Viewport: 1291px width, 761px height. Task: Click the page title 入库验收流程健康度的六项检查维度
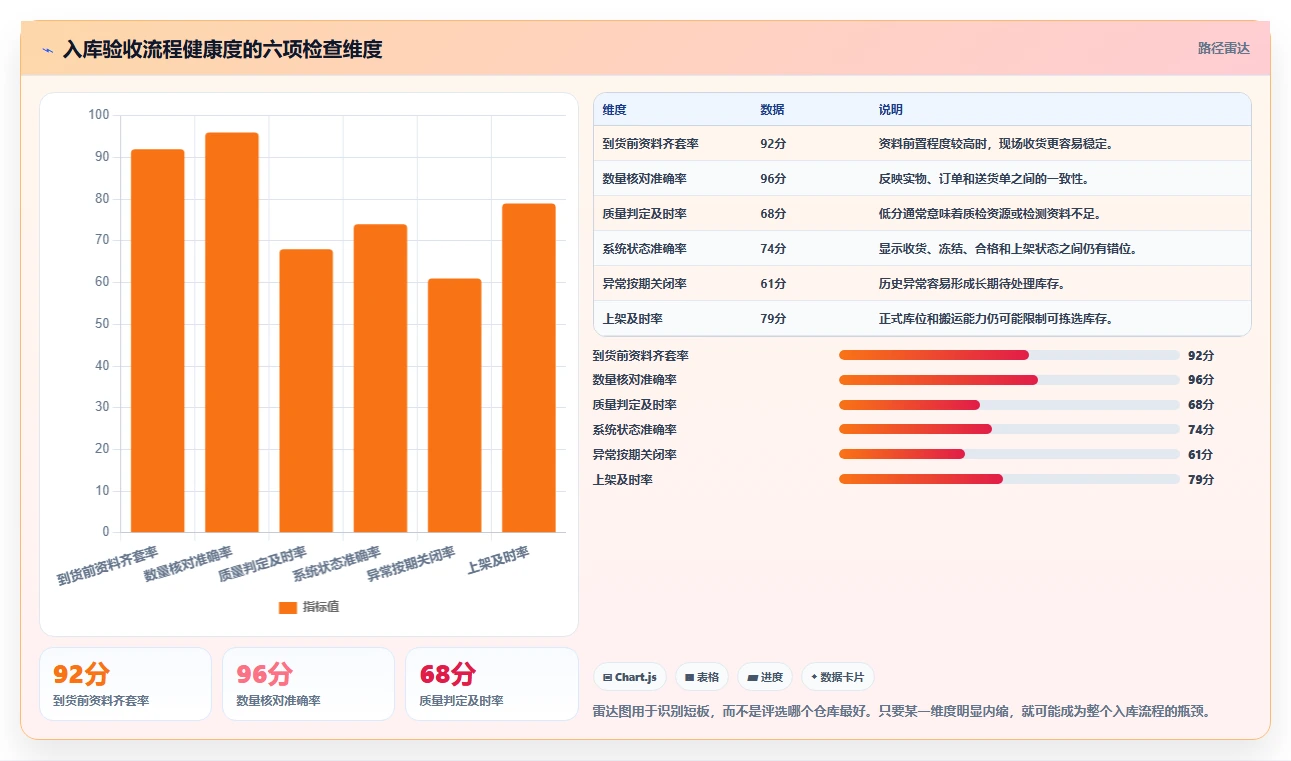[x=222, y=49]
